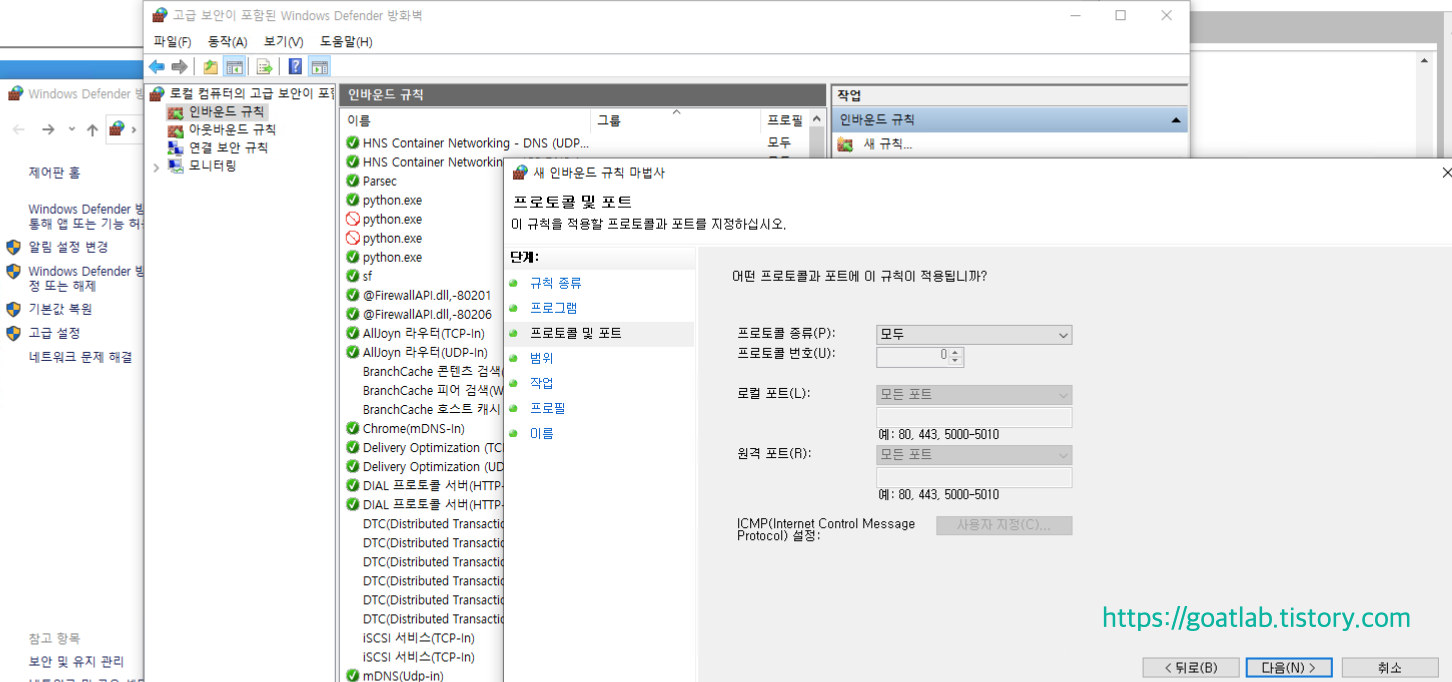
Task: Select the AllJoyn 라우터(TCP-In) rule
Action: tap(425, 333)
